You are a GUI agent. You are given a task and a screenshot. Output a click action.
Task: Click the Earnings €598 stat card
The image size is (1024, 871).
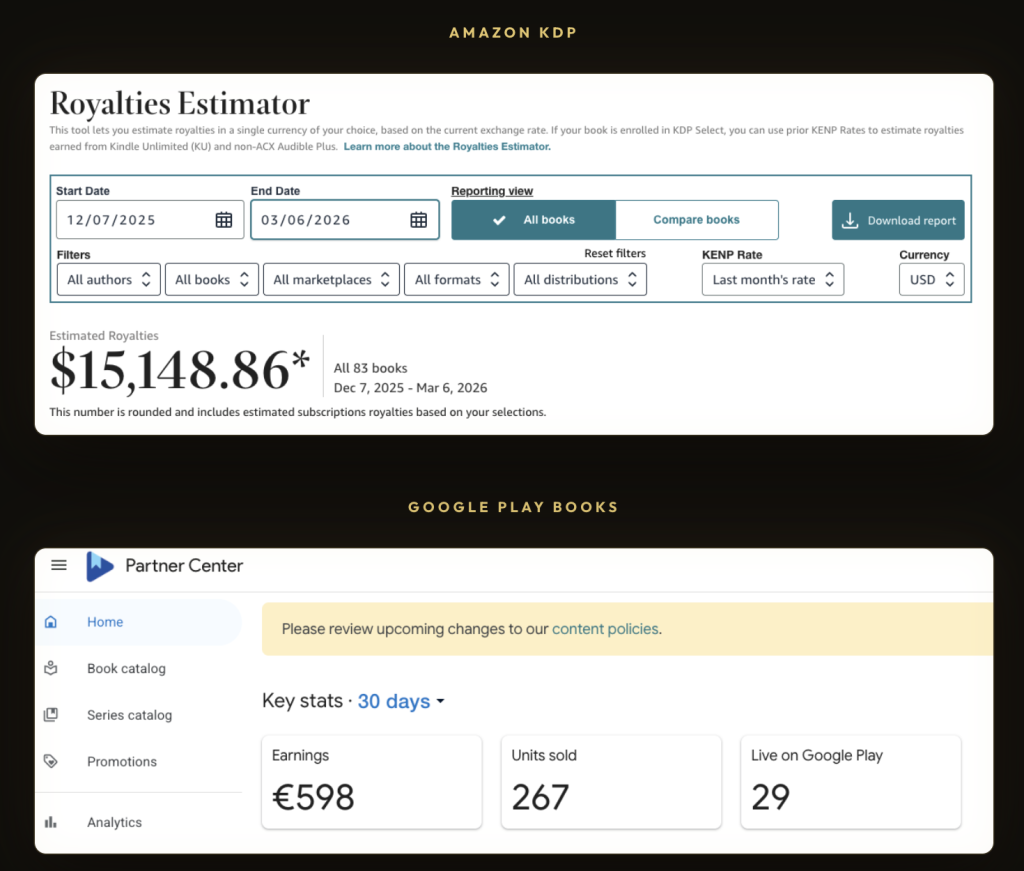[371, 782]
